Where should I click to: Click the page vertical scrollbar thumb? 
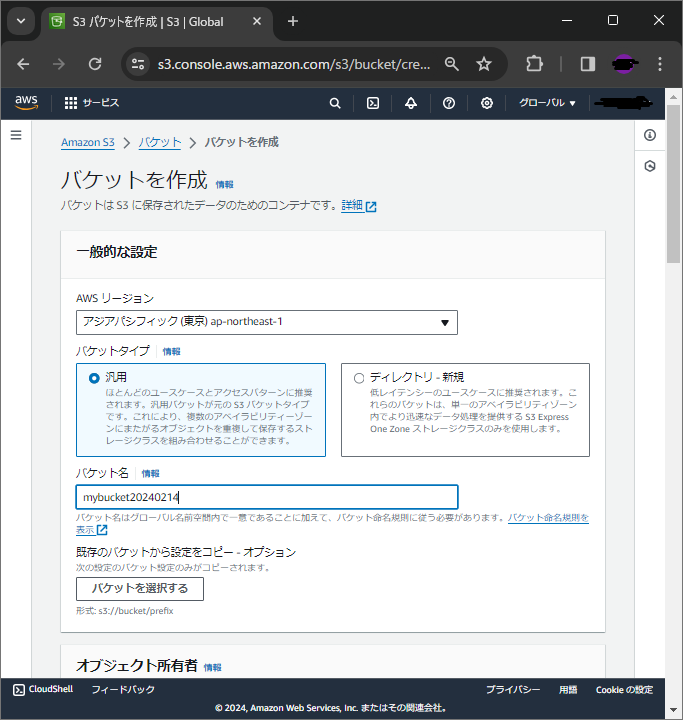click(x=673, y=184)
